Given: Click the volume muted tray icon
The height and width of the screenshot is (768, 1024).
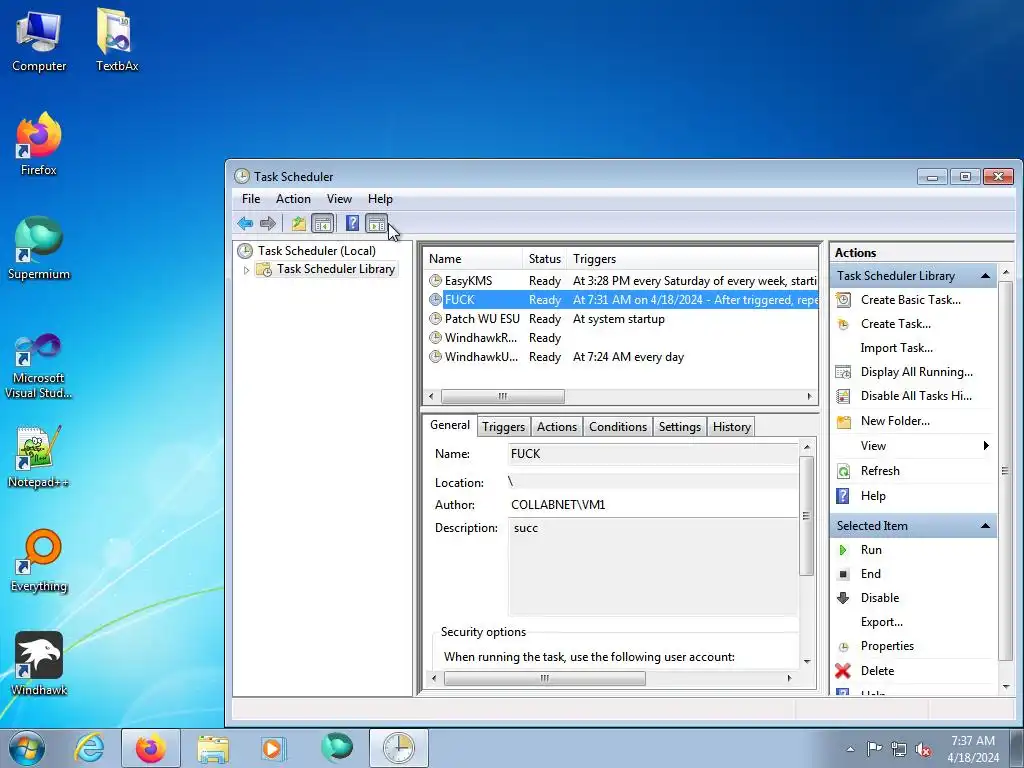Looking at the screenshot, I should pyautogui.click(x=923, y=749).
